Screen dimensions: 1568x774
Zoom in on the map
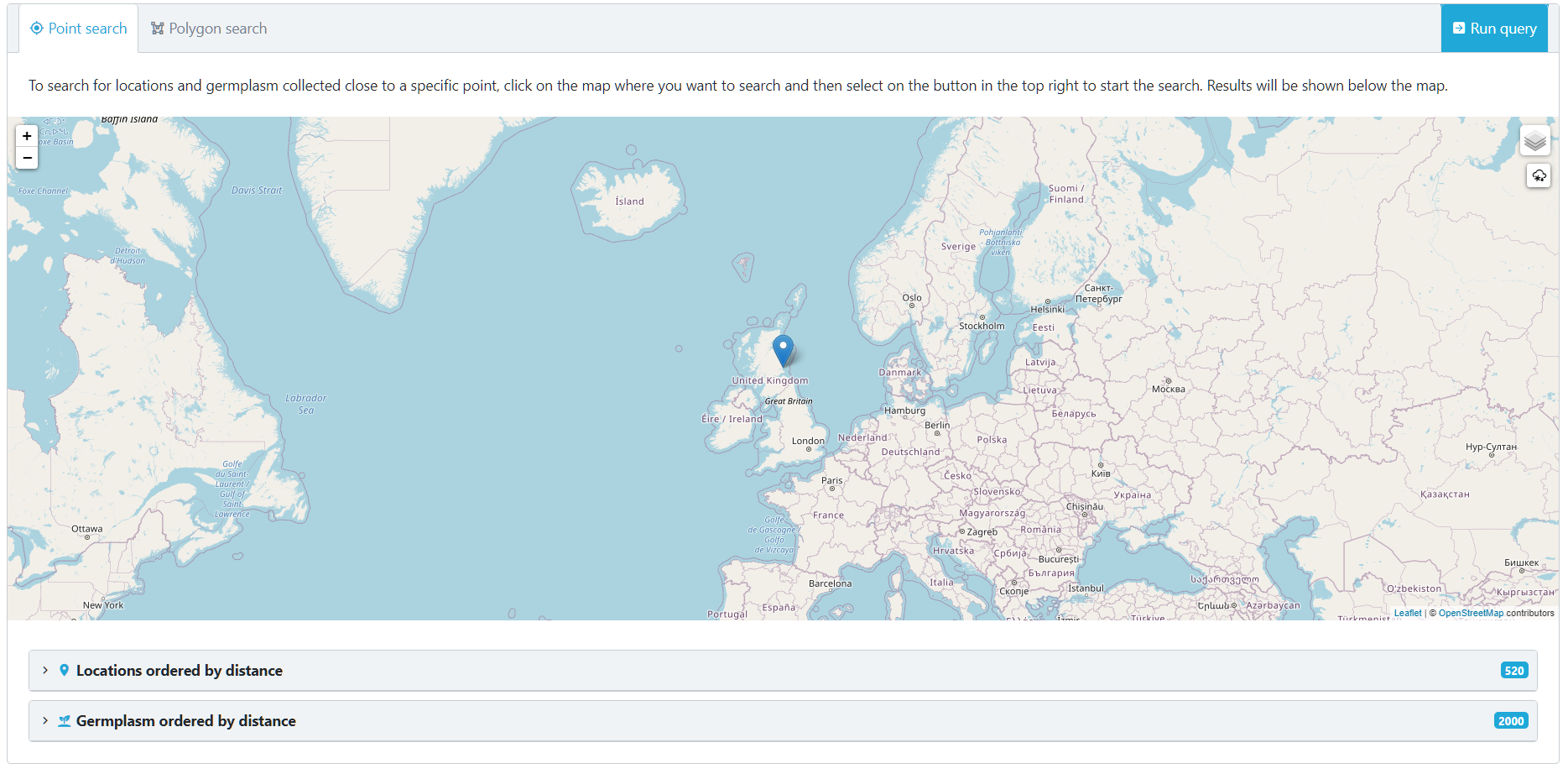tap(27, 136)
